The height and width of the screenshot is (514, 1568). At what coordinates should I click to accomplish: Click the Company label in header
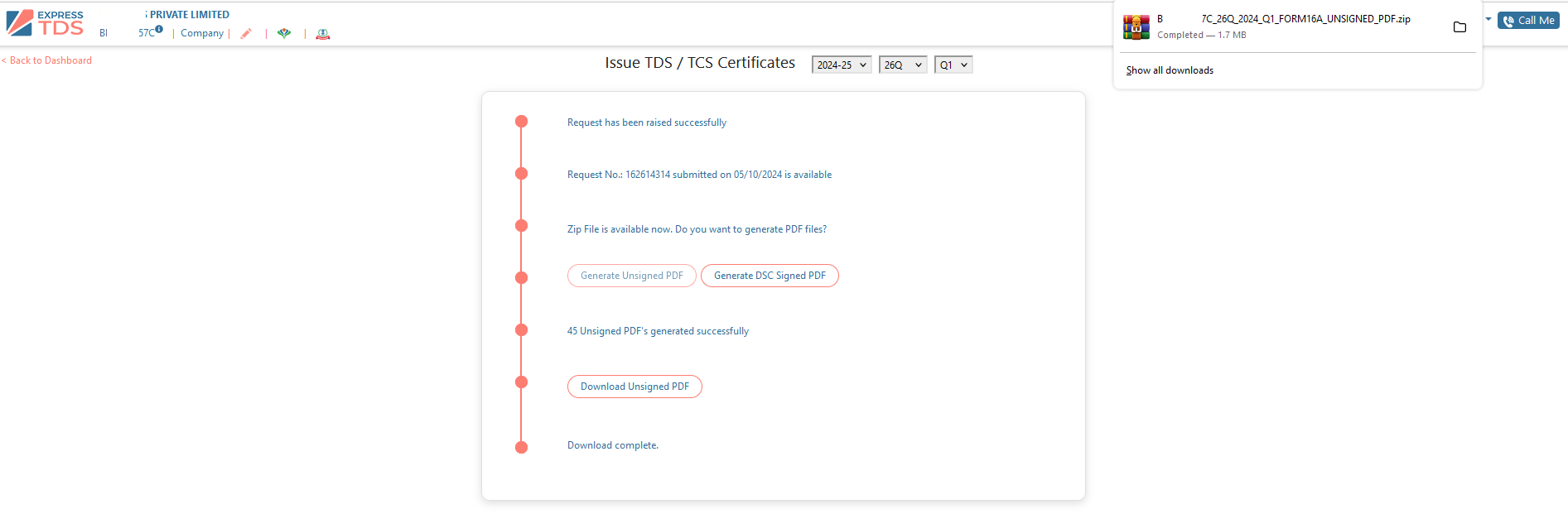coord(202,33)
